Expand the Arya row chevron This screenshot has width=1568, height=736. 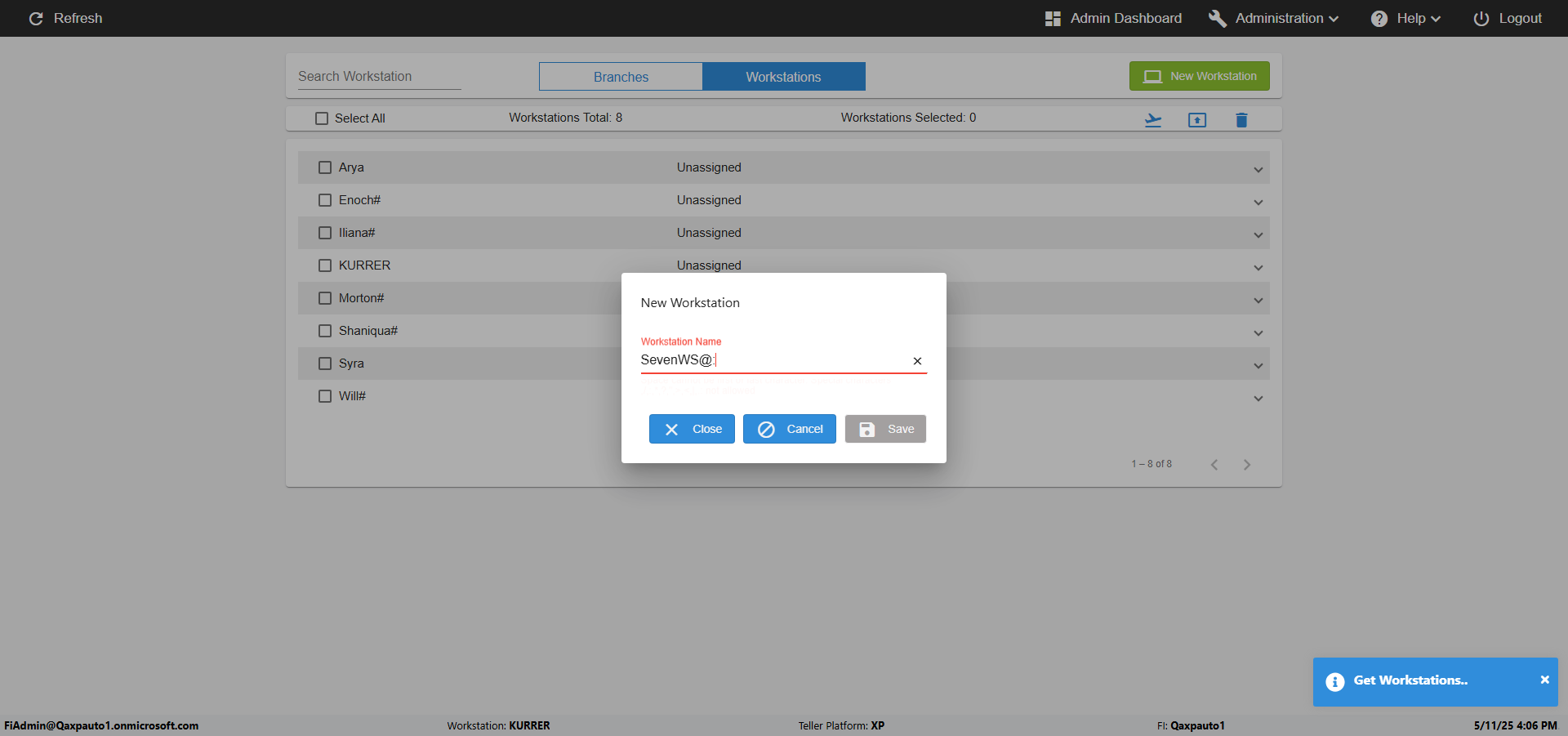point(1258,170)
